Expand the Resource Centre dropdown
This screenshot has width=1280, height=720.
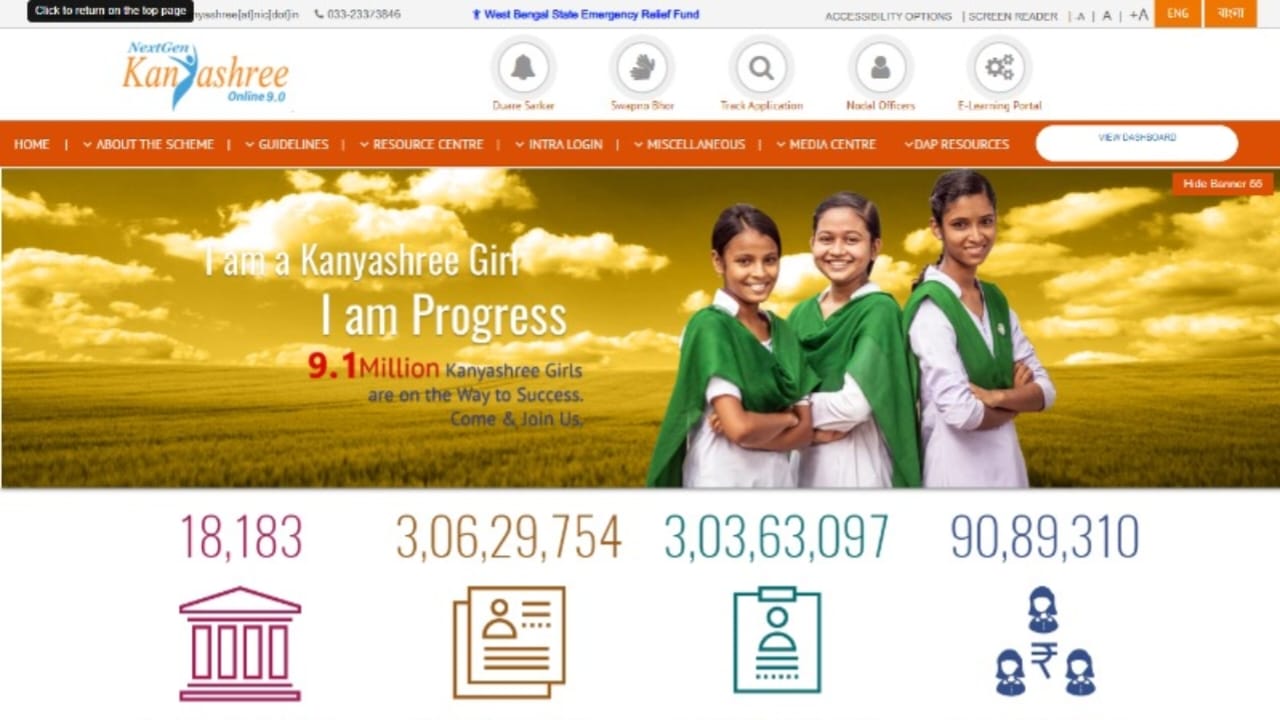click(421, 144)
